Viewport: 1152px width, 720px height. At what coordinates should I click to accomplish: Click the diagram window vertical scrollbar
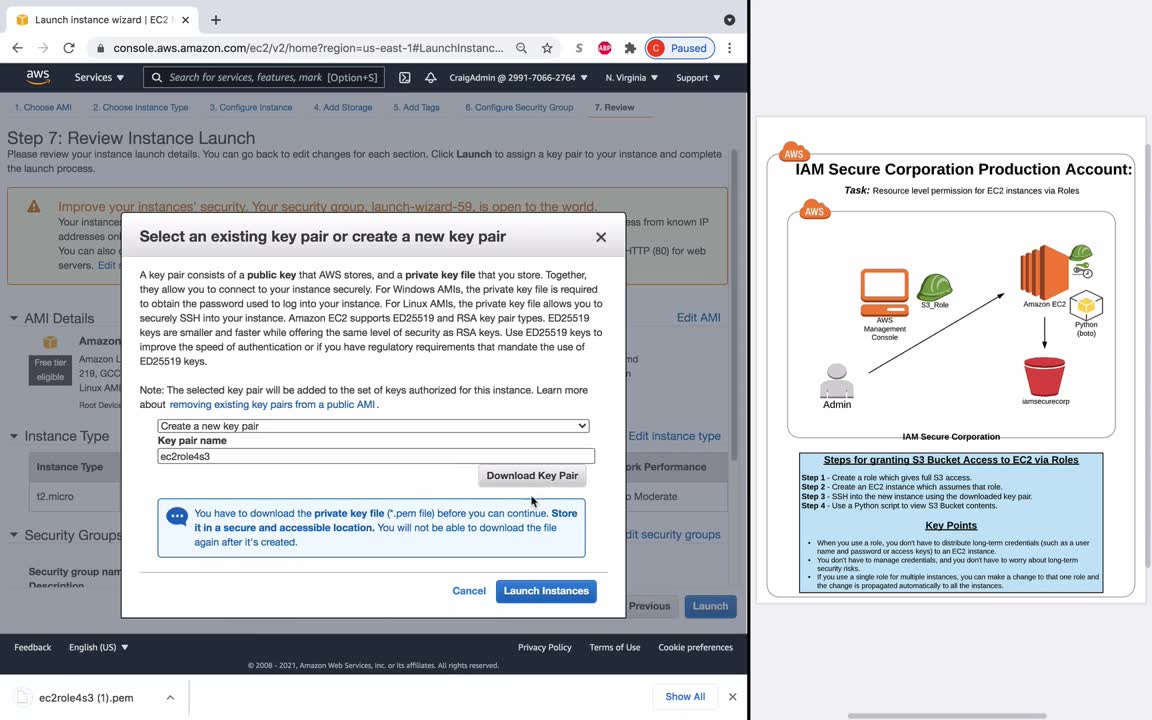pos(1148,356)
